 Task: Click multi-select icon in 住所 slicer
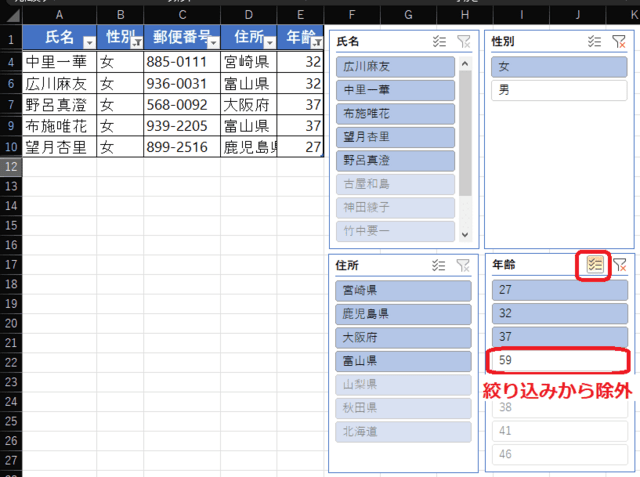tap(439, 265)
